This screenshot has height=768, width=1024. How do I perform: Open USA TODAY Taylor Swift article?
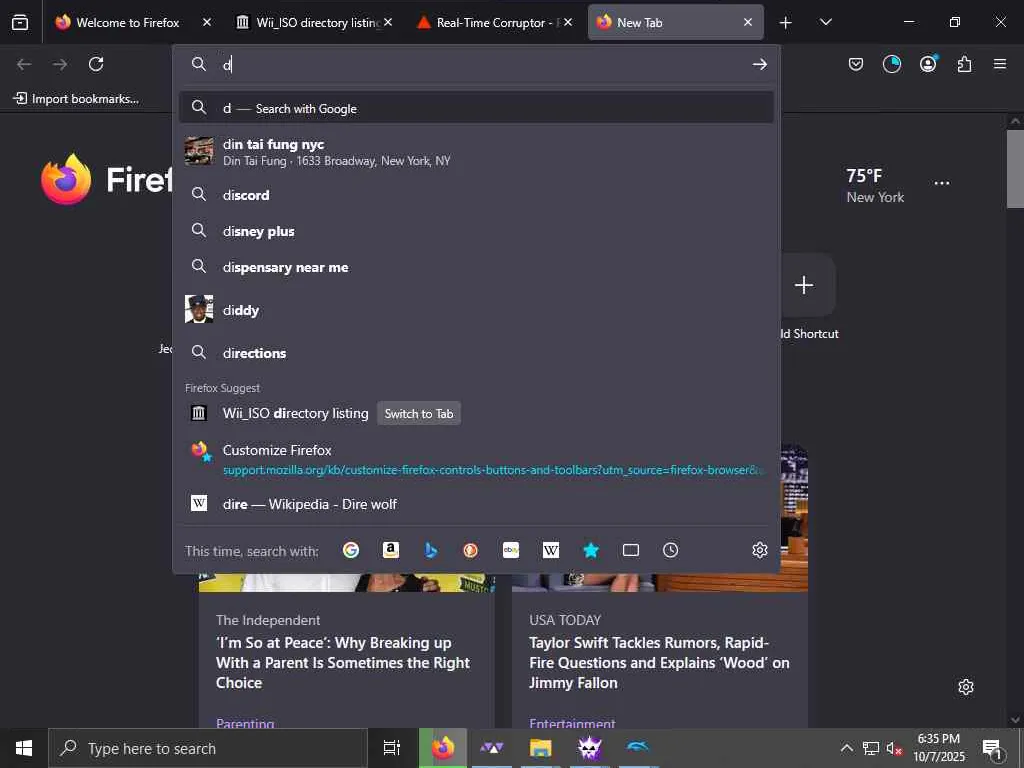click(659, 662)
